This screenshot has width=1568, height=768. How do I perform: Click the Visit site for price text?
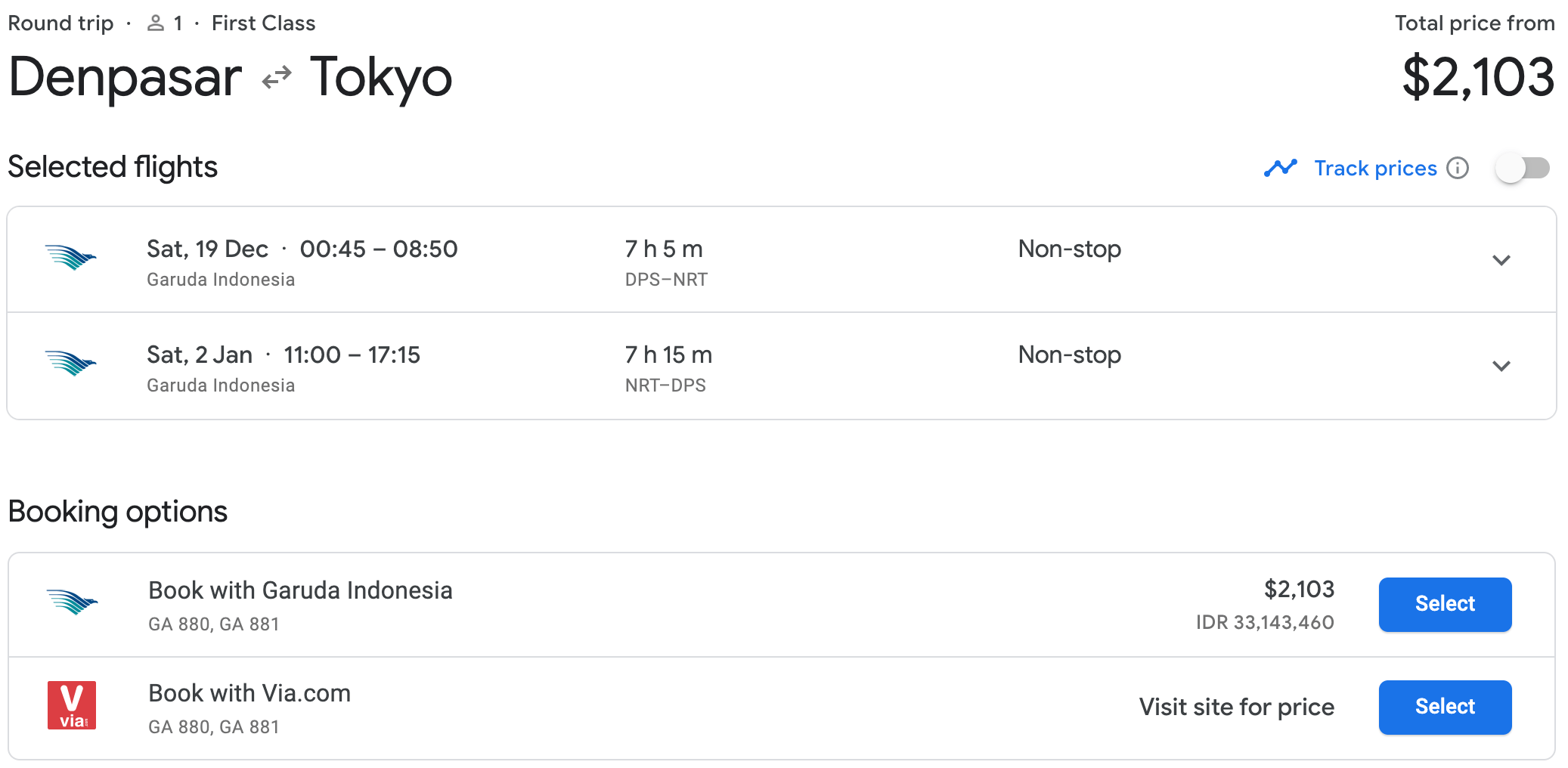(1236, 707)
